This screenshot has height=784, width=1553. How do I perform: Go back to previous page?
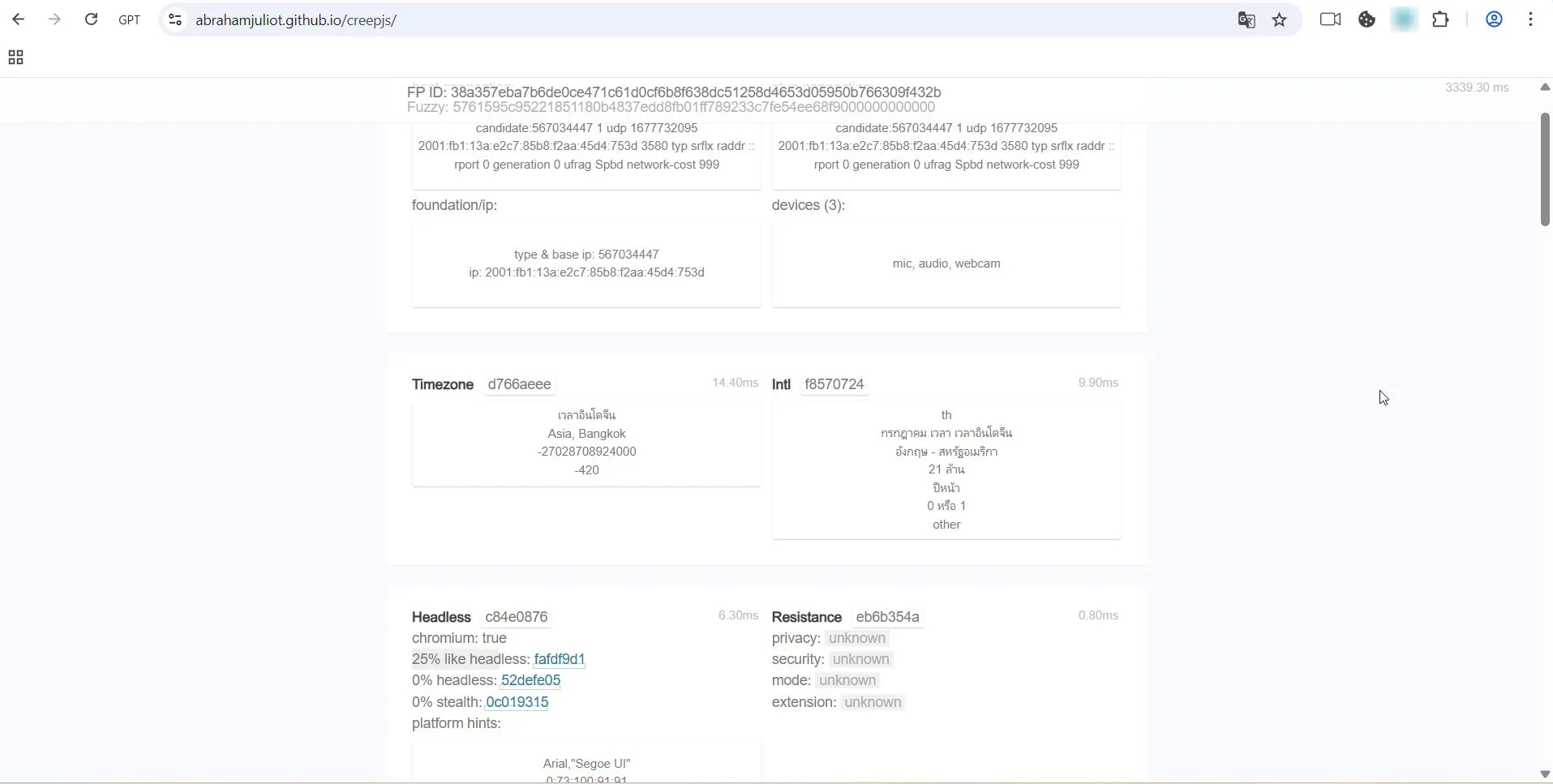pos(18,19)
